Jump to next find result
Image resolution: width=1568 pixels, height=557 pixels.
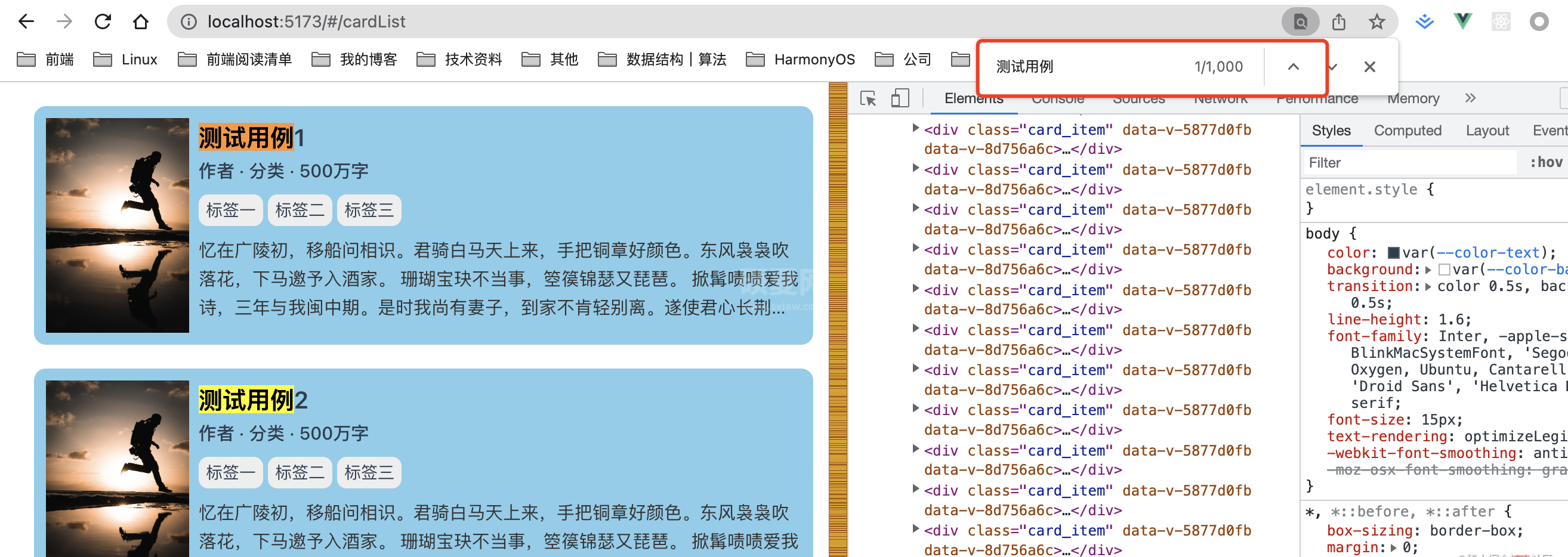[x=1333, y=67]
